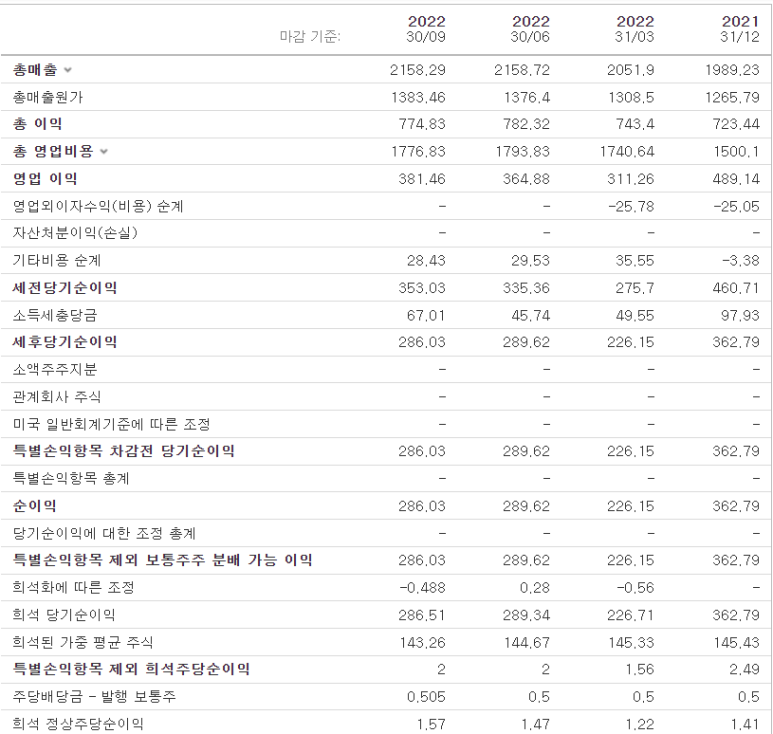Click normalized EPS value 1,57
773x734 pixels.
[430, 724]
